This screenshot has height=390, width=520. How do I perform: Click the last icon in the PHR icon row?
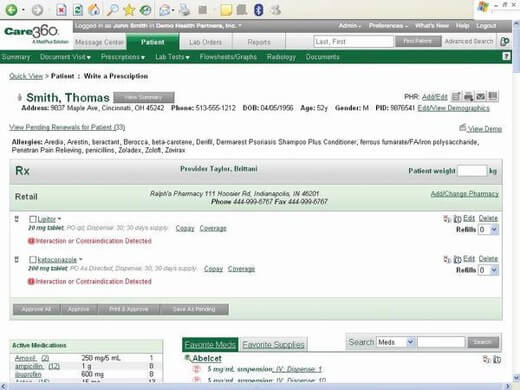point(493,96)
